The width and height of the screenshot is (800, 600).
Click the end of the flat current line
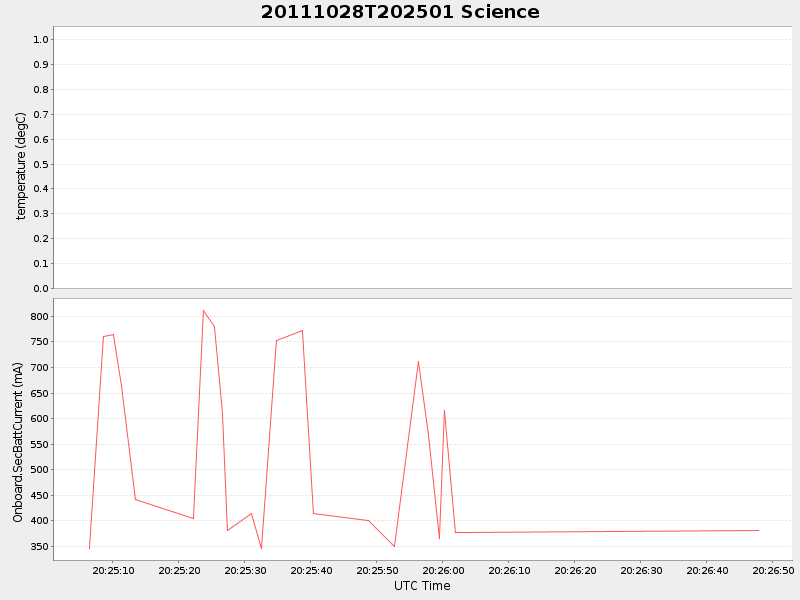(759, 531)
